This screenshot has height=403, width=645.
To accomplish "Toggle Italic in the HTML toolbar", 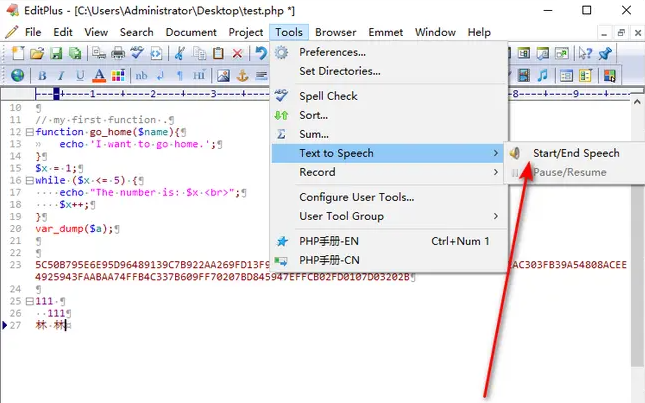I will point(61,76).
